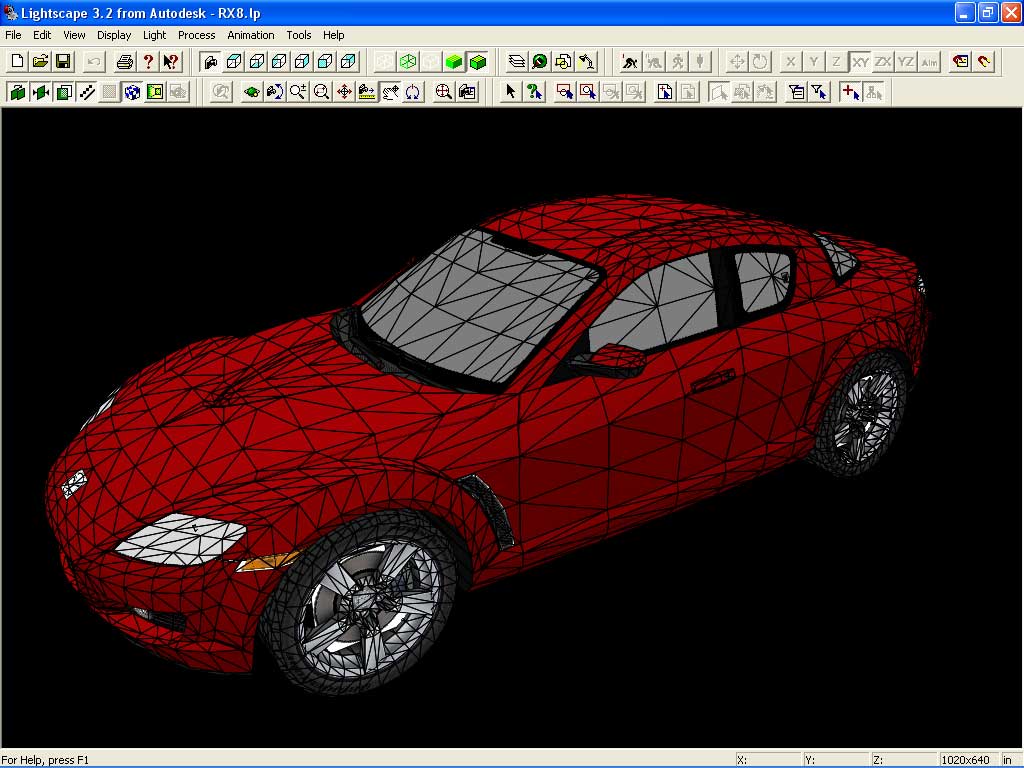
Task: Save the model using the floppy disk icon
Action: point(63,62)
